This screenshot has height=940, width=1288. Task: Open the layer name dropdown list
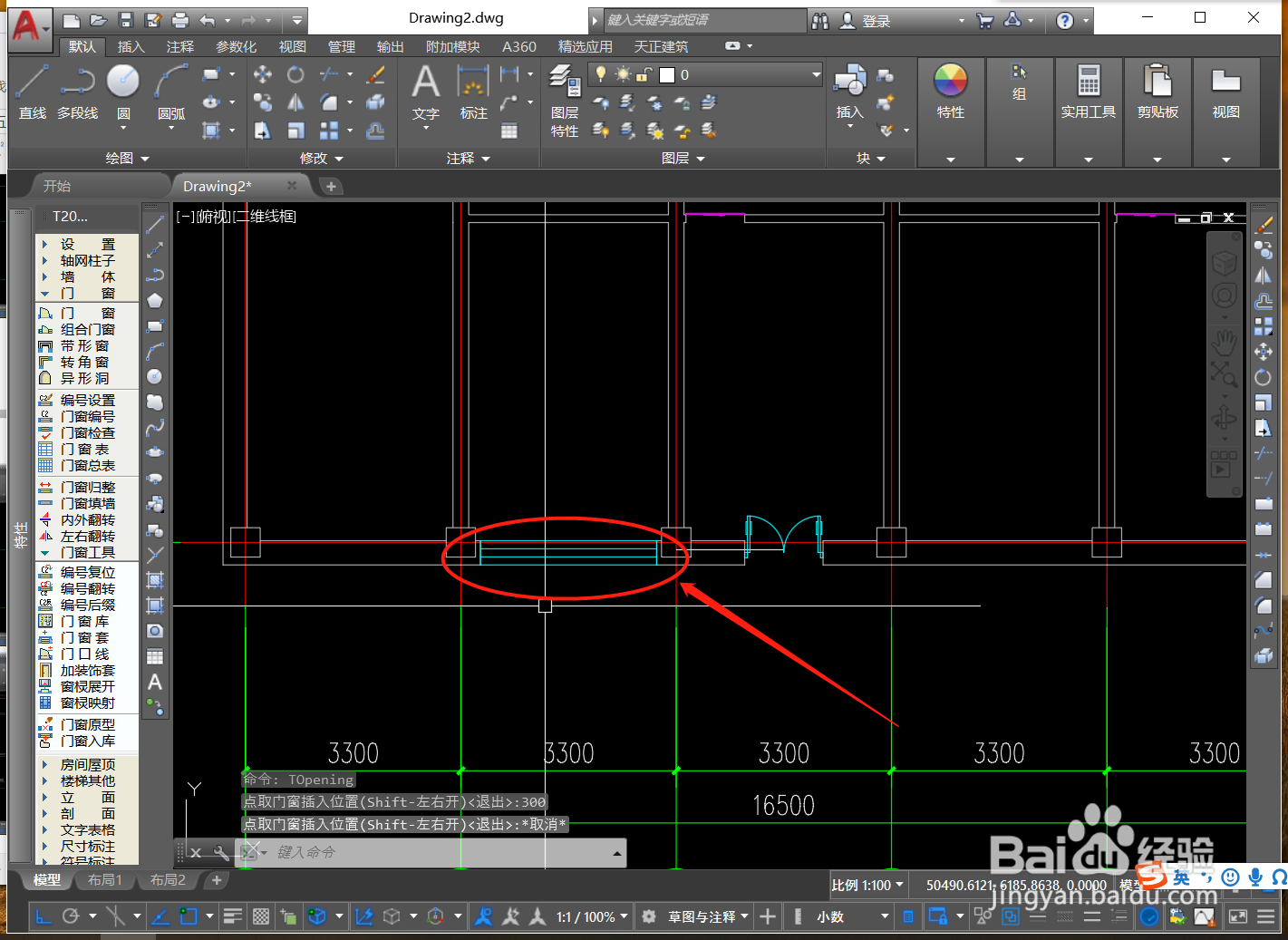pyautogui.click(x=816, y=74)
